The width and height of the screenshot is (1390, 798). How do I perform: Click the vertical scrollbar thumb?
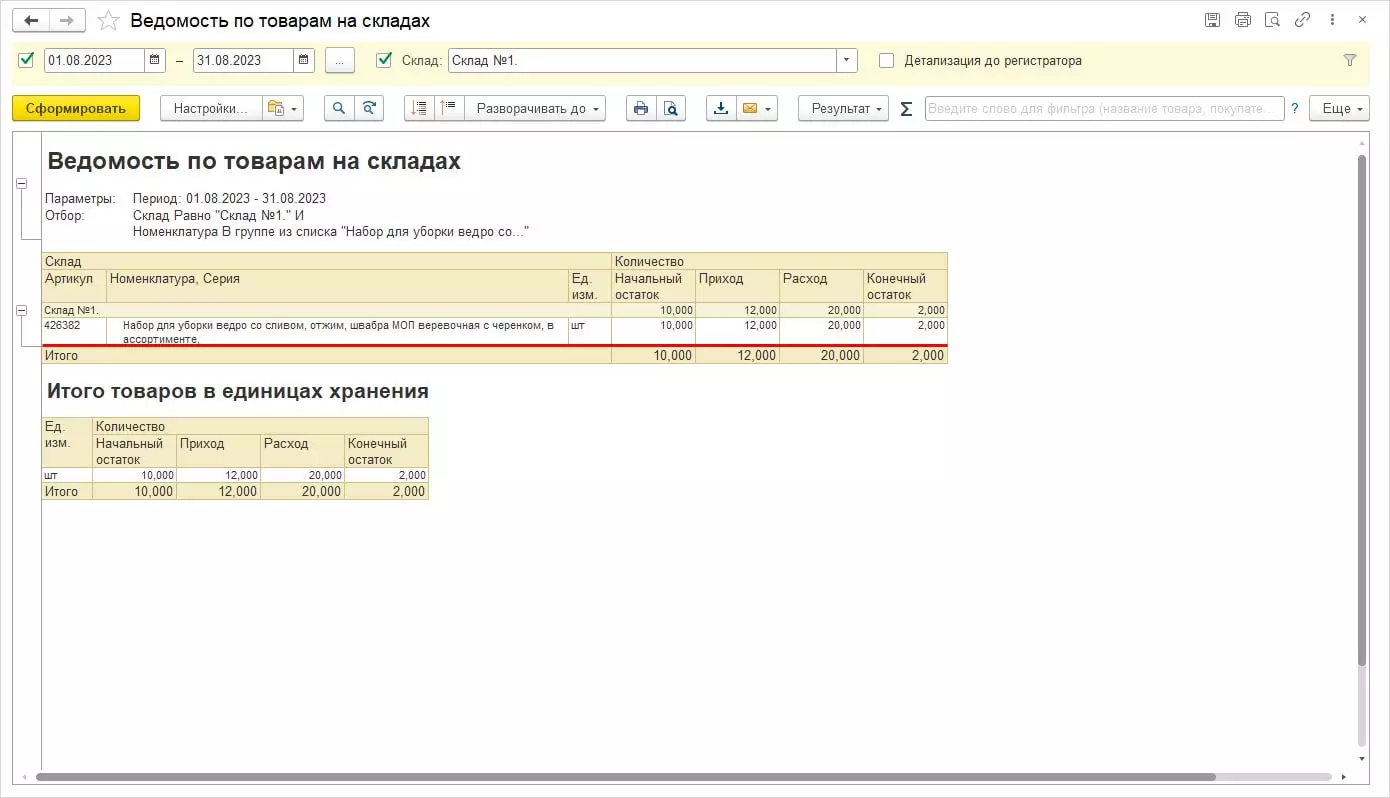click(1361, 410)
